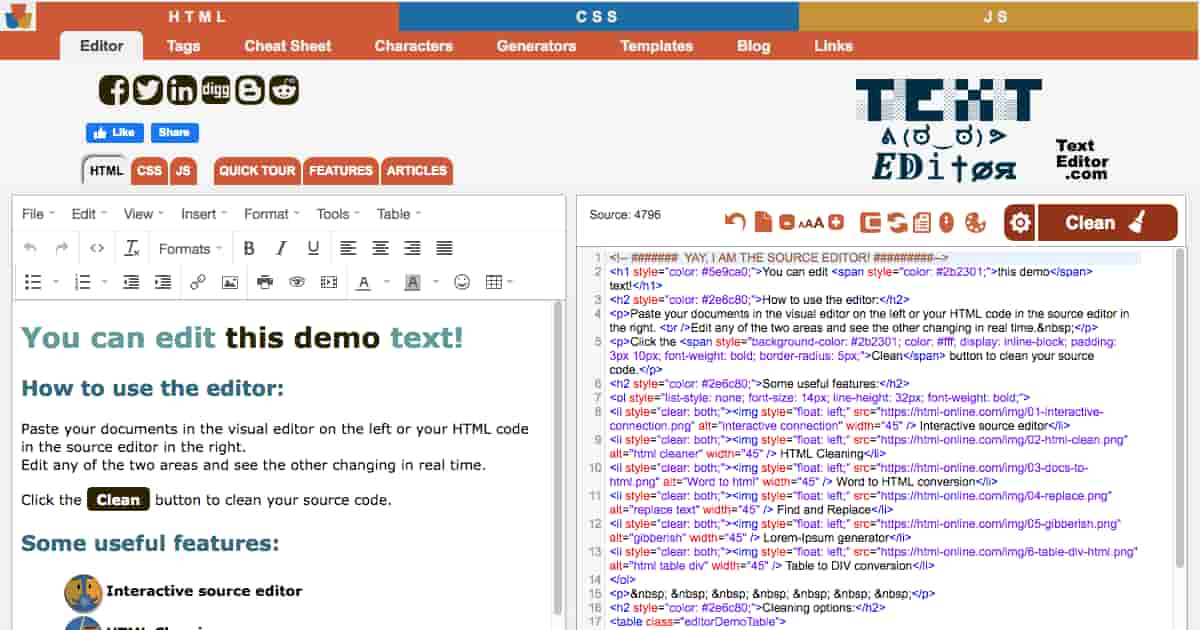The image size is (1200, 630).
Task: Redo action in visual editor toolbar
Action: 62,248
